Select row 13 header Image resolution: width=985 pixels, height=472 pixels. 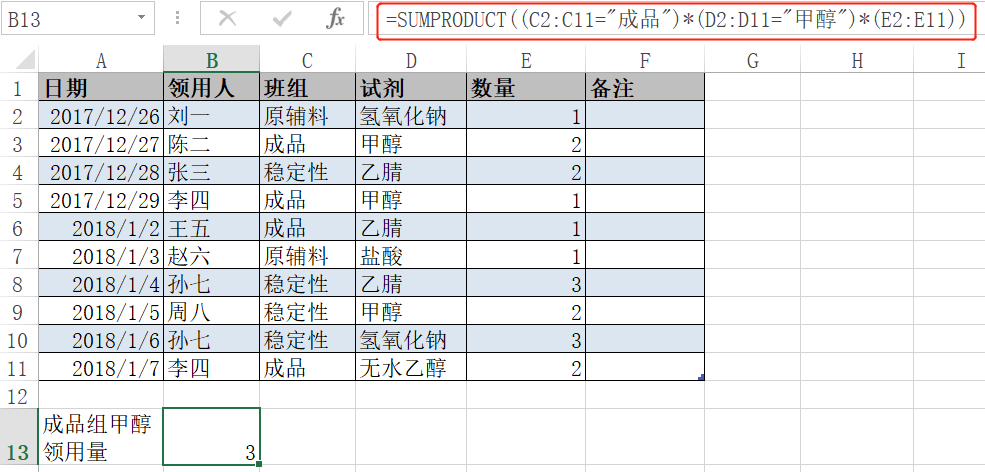(20, 437)
